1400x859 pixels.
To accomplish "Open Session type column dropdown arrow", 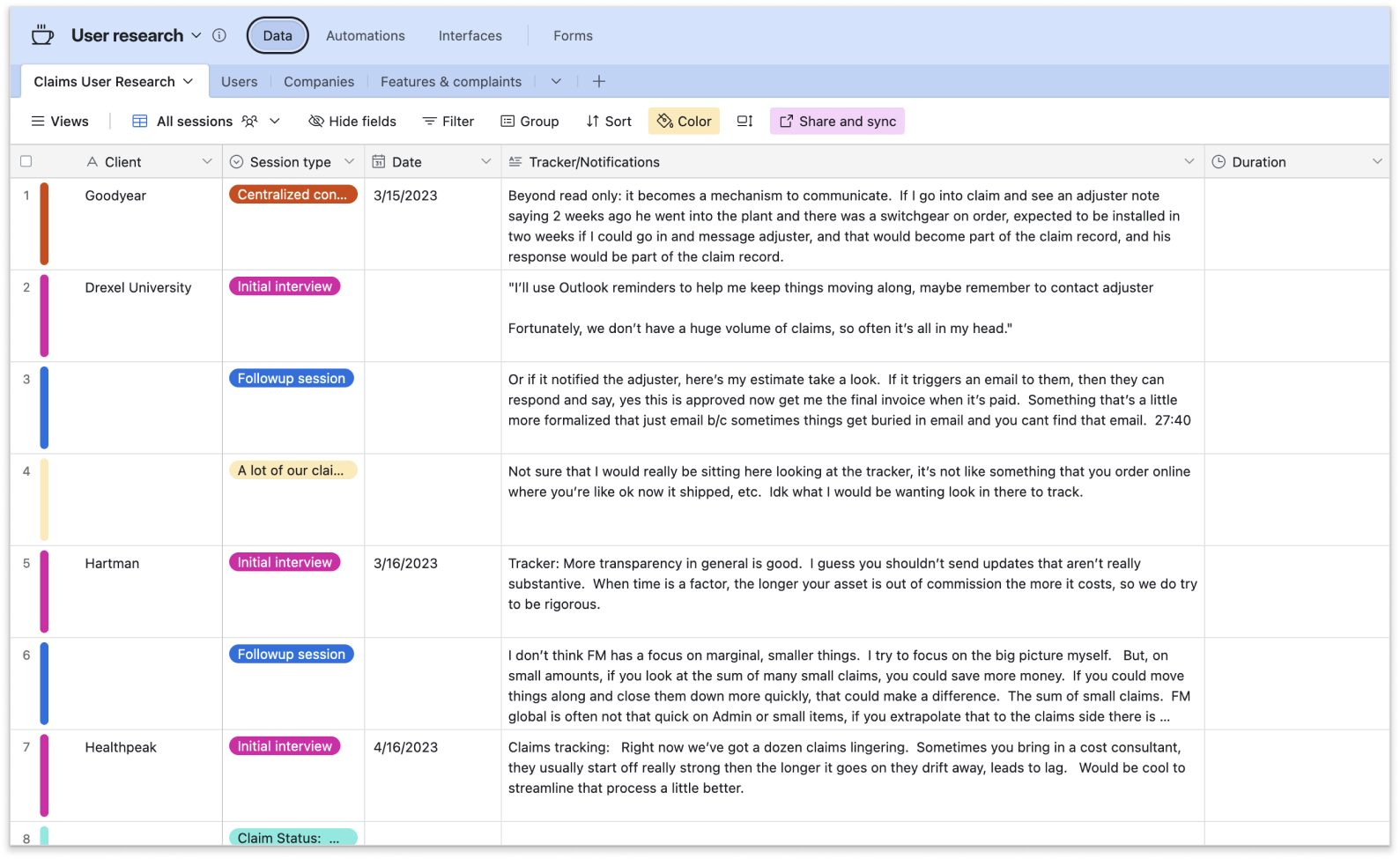I will click(x=349, y=161).
